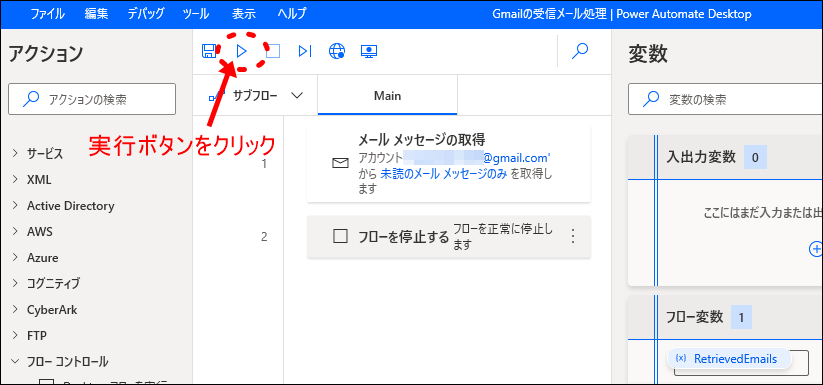Viewport: 823px width, 385px height.
Task: Open more options for フローを停止する action
Action: [573, 237]
